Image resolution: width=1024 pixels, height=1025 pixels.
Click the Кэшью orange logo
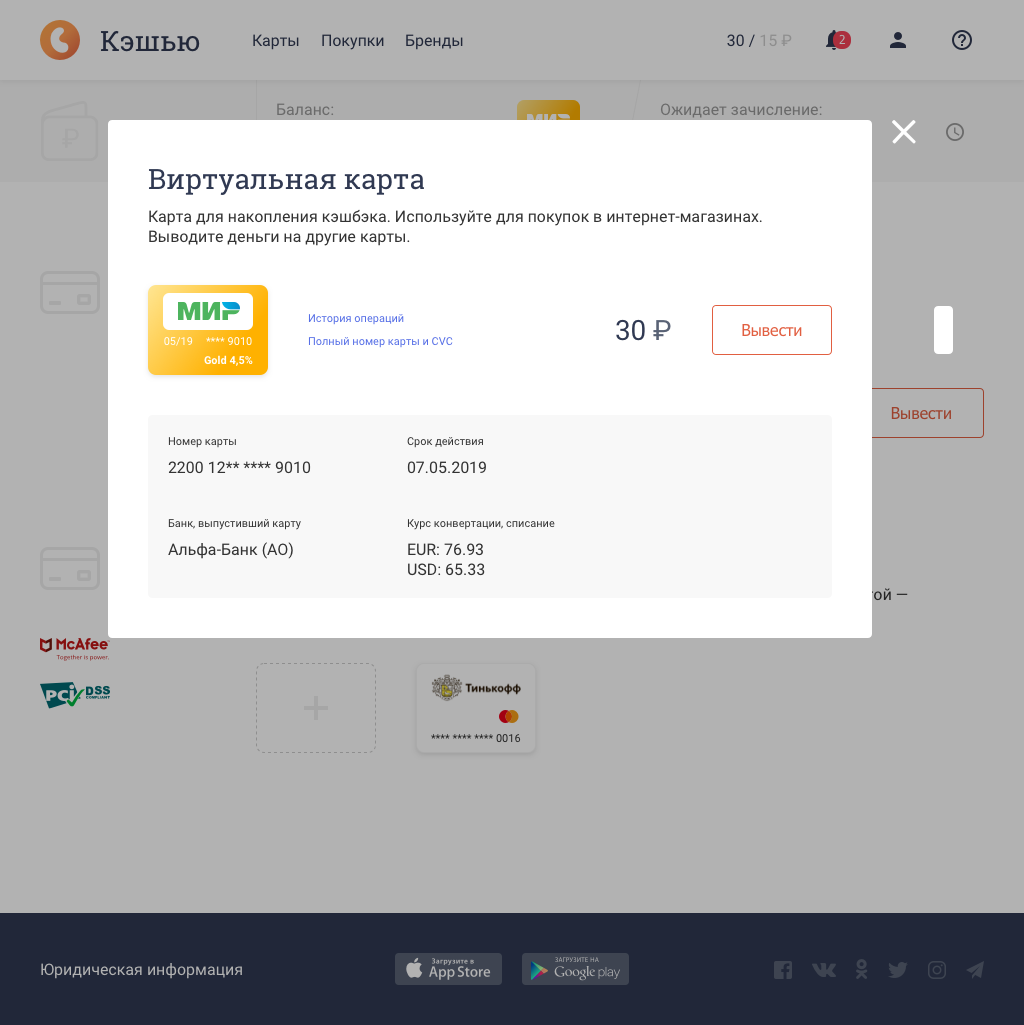pyautogui.click(x=60, y=40)
